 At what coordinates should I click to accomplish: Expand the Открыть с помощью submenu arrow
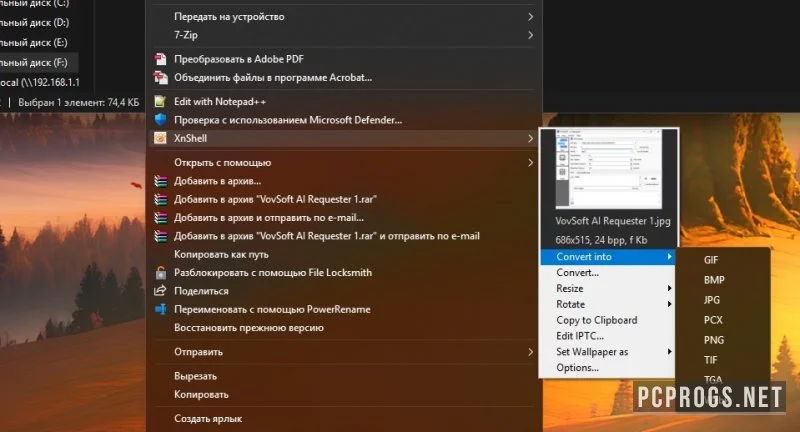(531, 163)
